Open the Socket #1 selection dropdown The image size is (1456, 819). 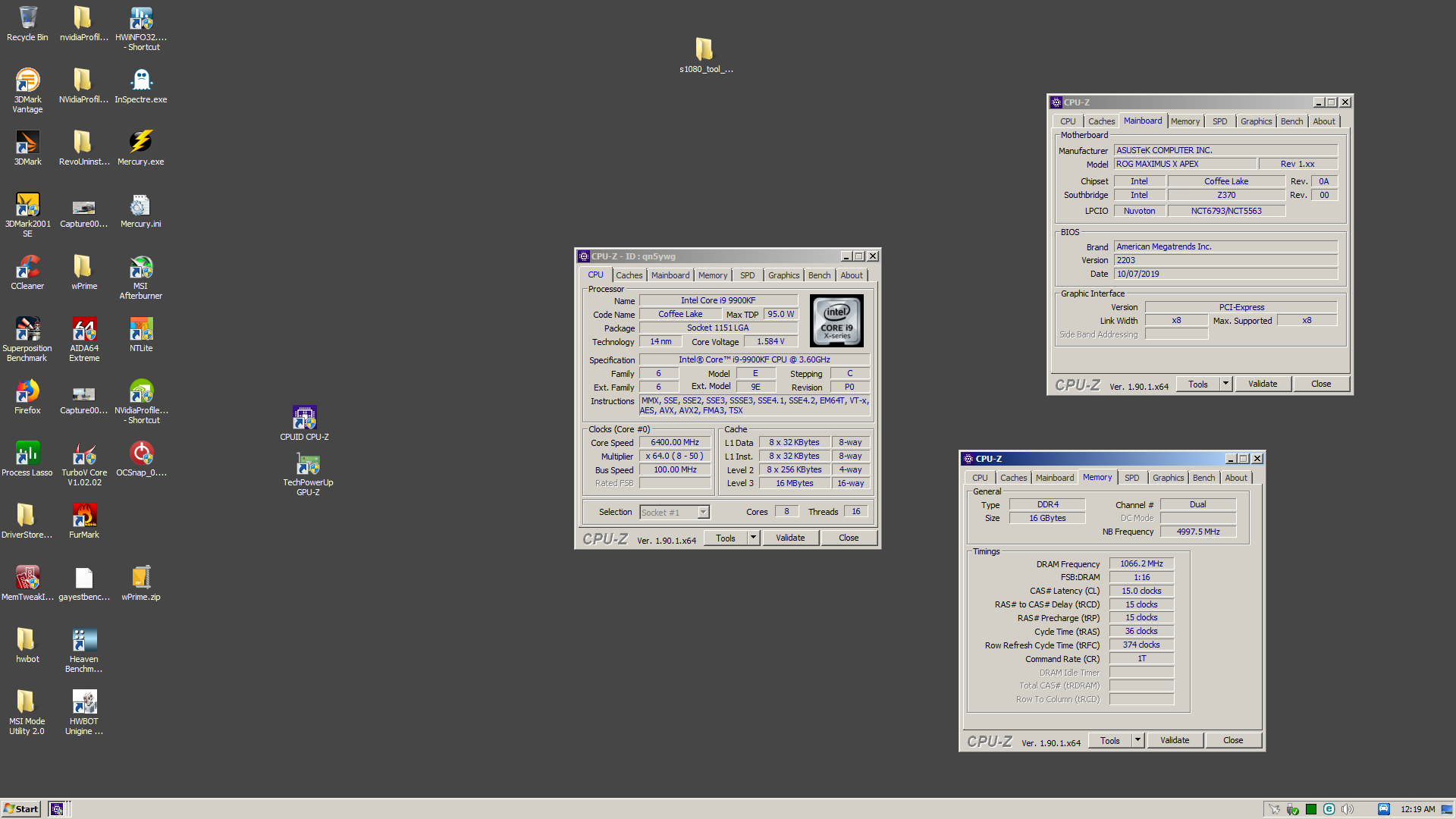[703, 513]
